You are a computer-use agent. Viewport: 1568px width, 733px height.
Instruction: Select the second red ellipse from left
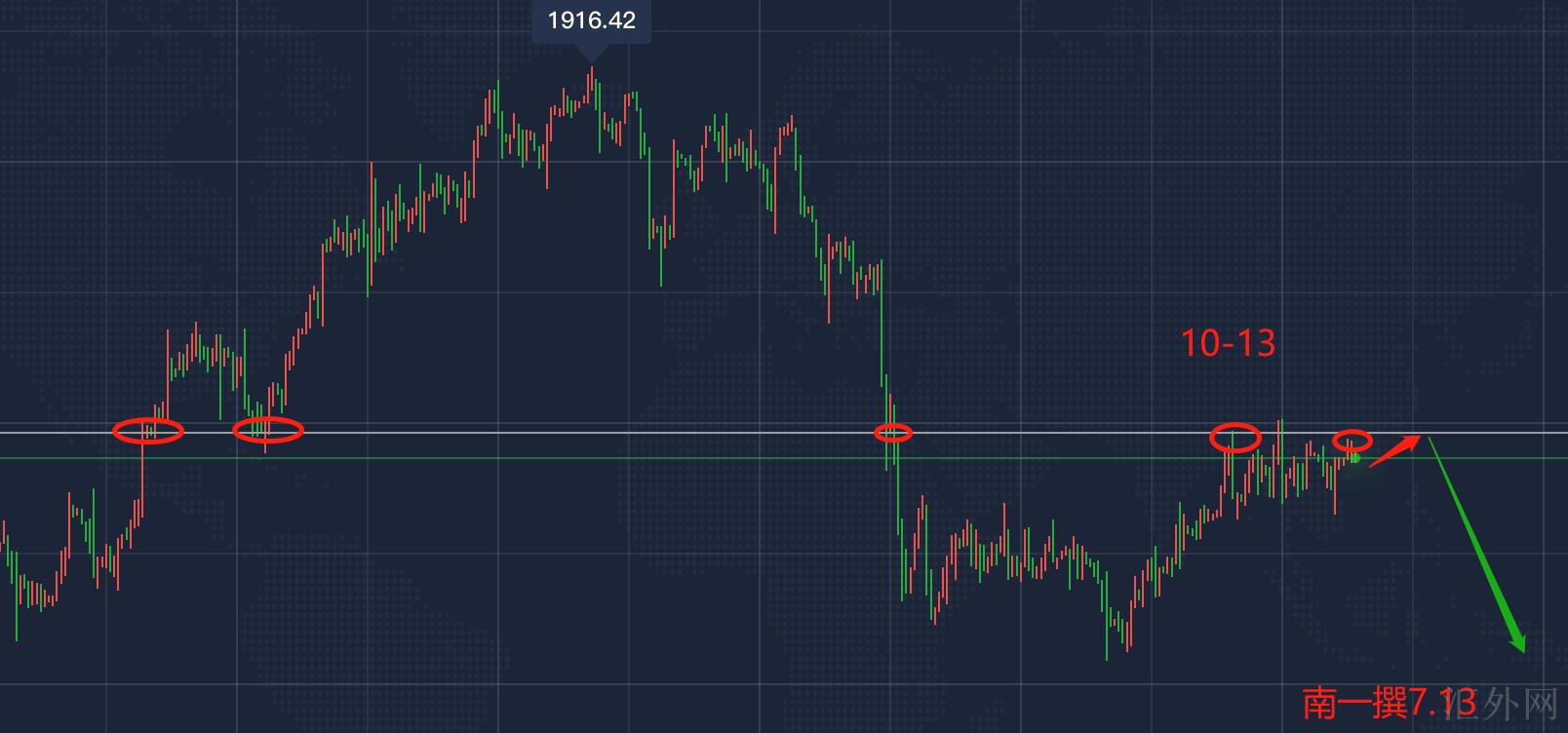click(267, 429)
